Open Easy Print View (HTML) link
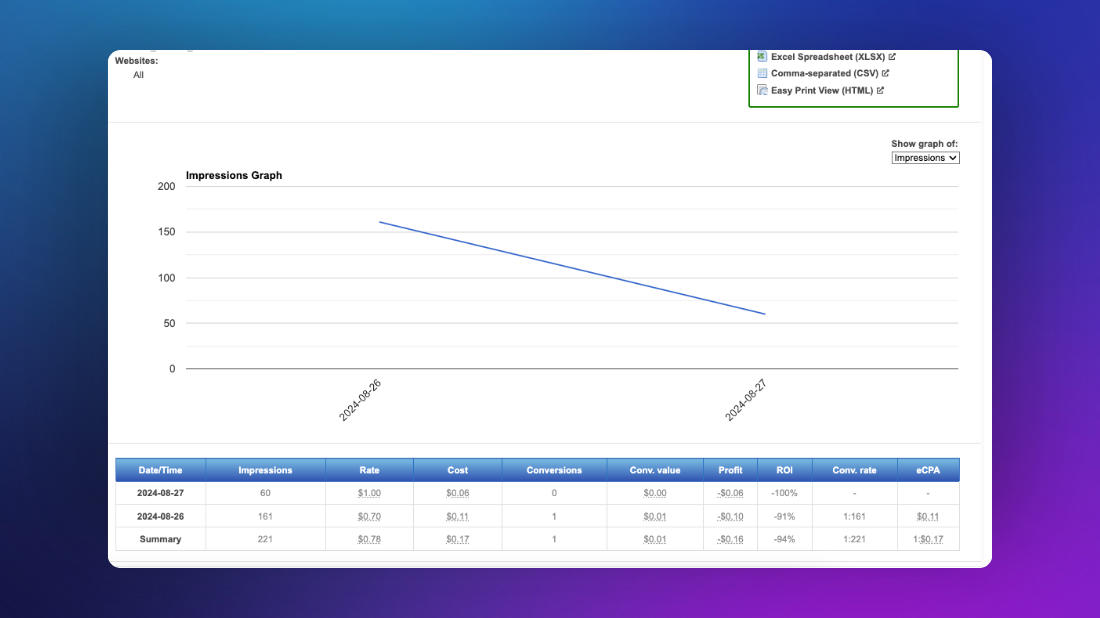The height and width of the screenshot is (618, 1100). [821, 90]
